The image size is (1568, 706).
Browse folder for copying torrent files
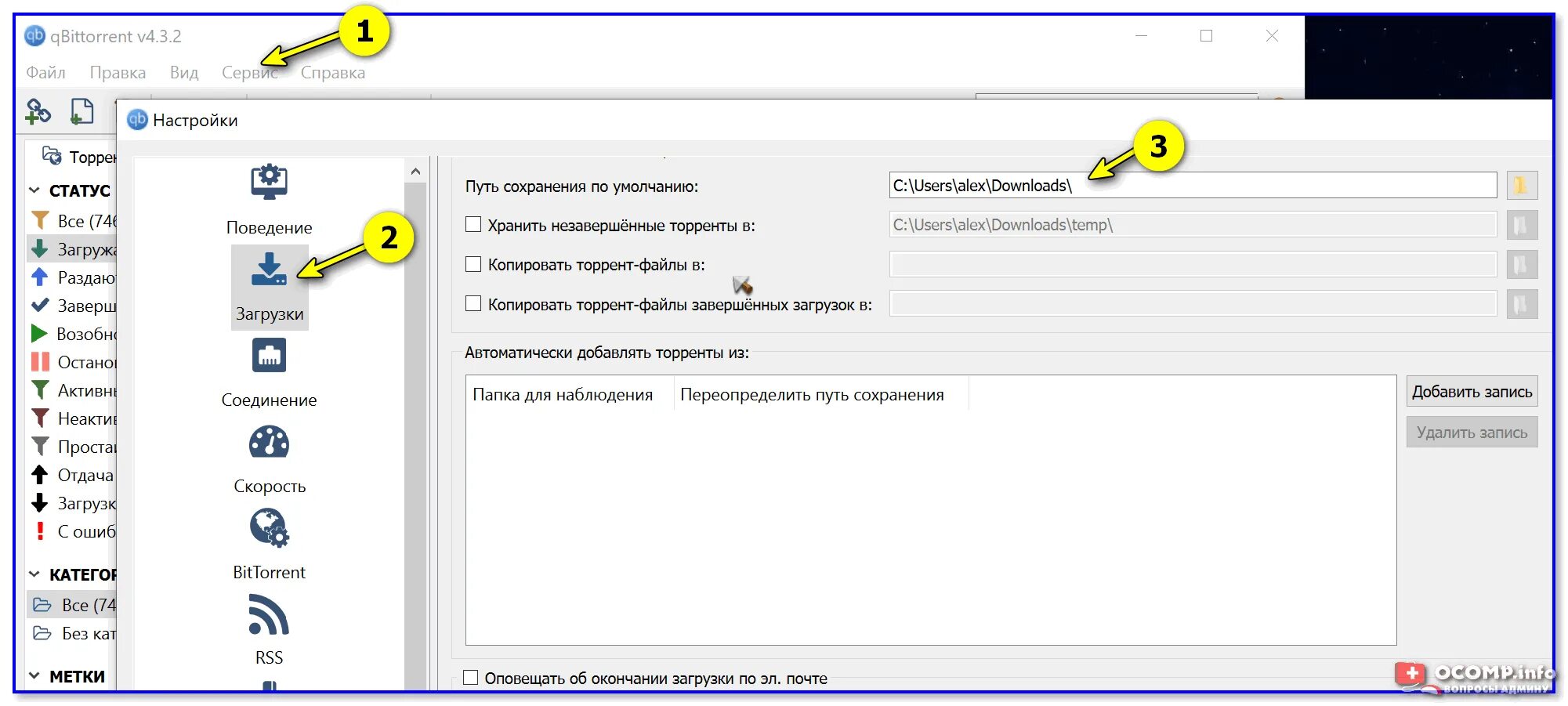click(1521, 265)
